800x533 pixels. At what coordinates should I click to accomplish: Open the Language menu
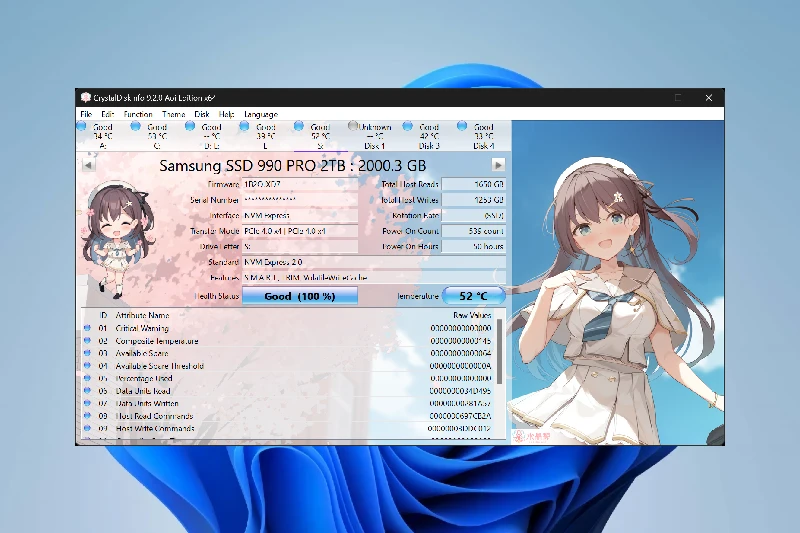261,114
